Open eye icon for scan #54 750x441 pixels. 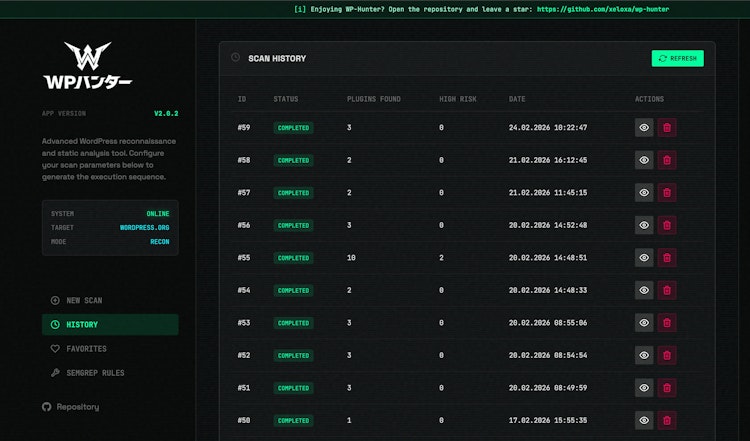pyautogui.click(x=644, y=290)
